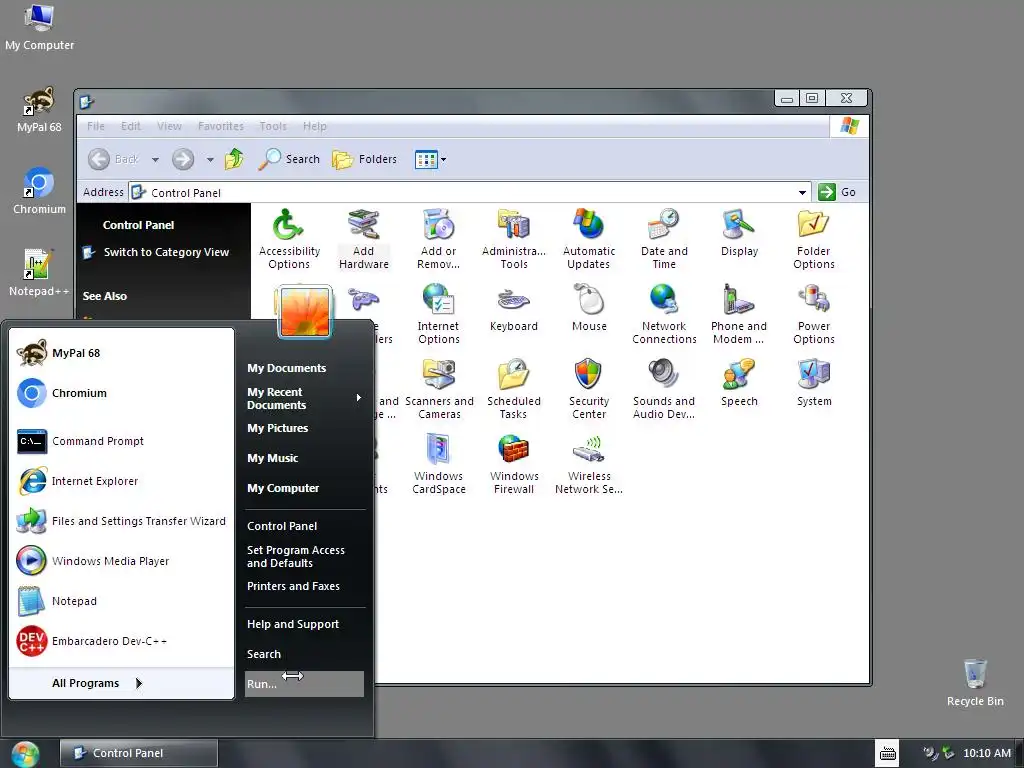Screen dimensions: 1024x768
Task: Open the Help menu
Action: [x=314, y=126]
